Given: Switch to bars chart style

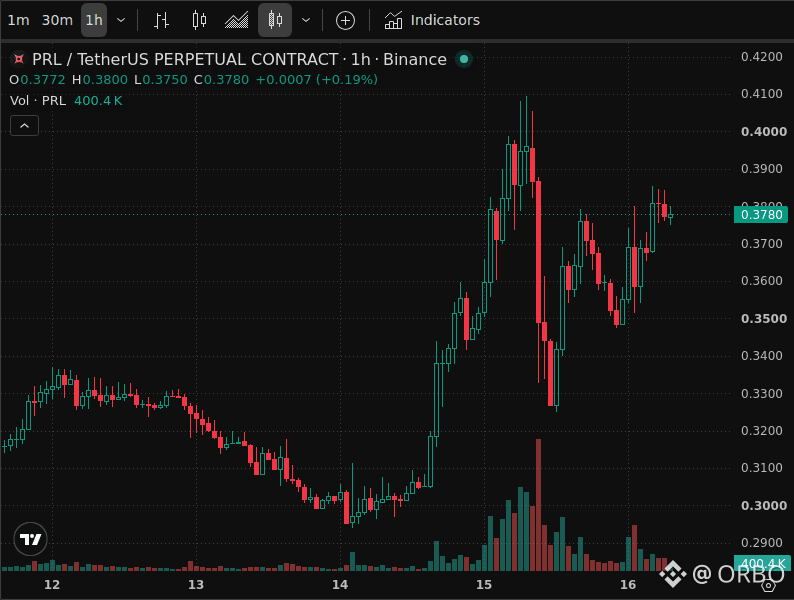Looking at the screenshot, I should (x=162, y=20).
